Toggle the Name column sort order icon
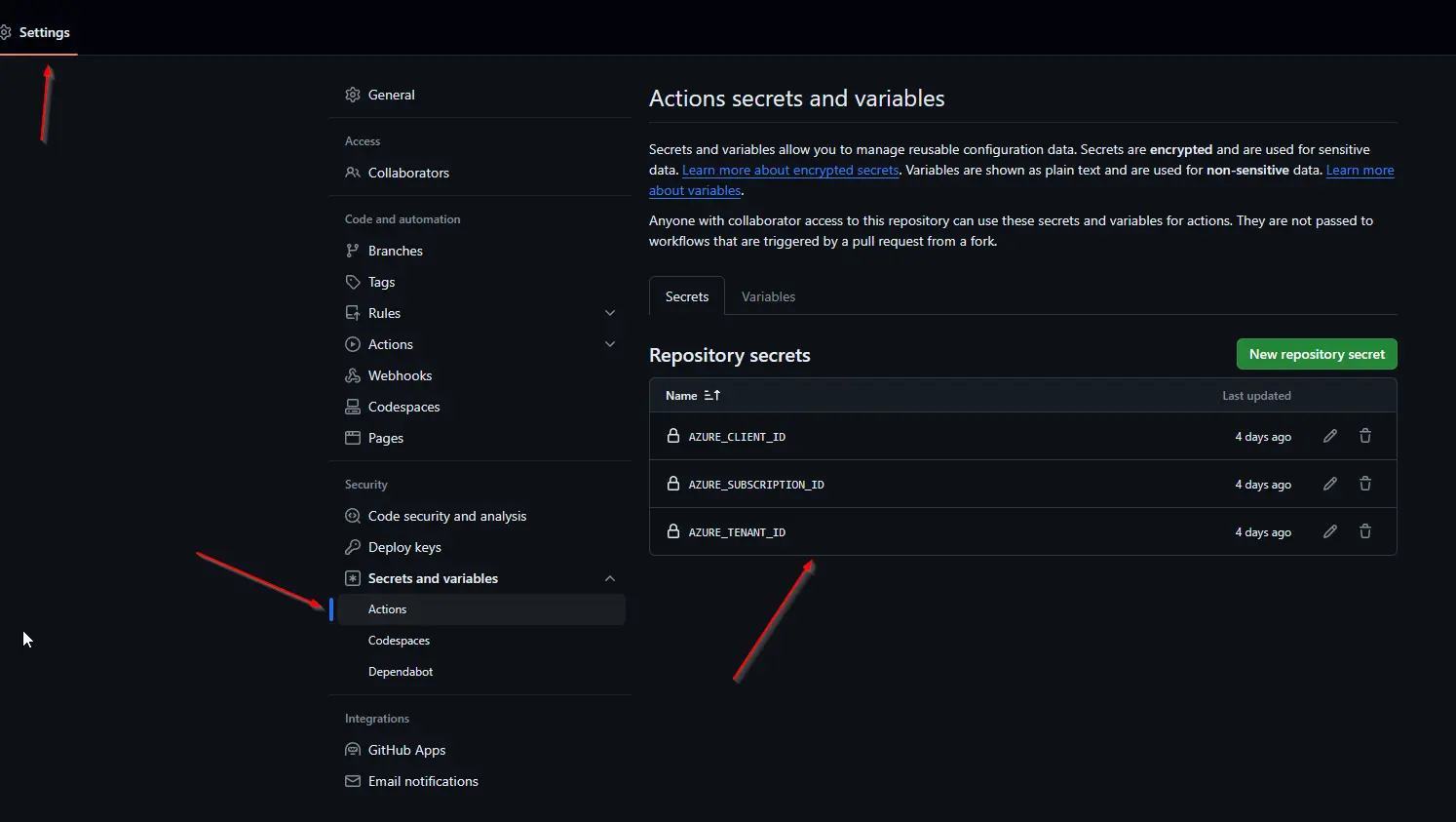The width and height of the screenshot is (1456, 822). tap(712, 395)
